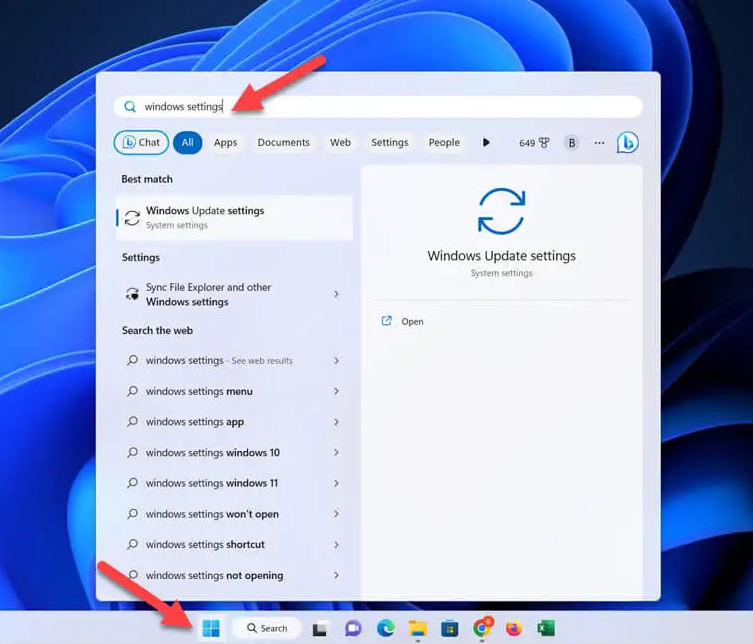
Task: Select 'windows settings windows 11' suggestion
Action: click(234, 483)
